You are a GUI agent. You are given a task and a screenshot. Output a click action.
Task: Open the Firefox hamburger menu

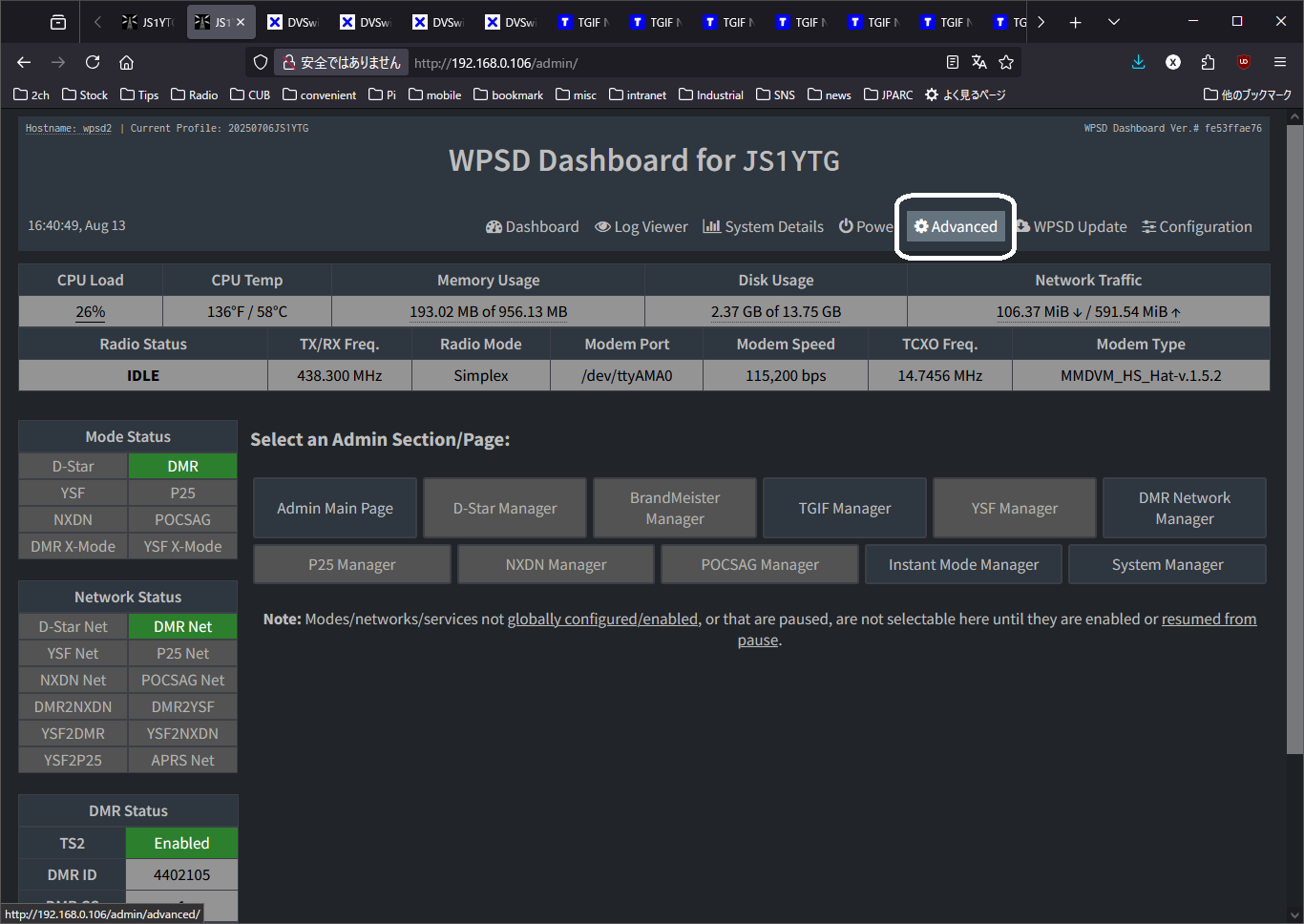pos(1280,62)
